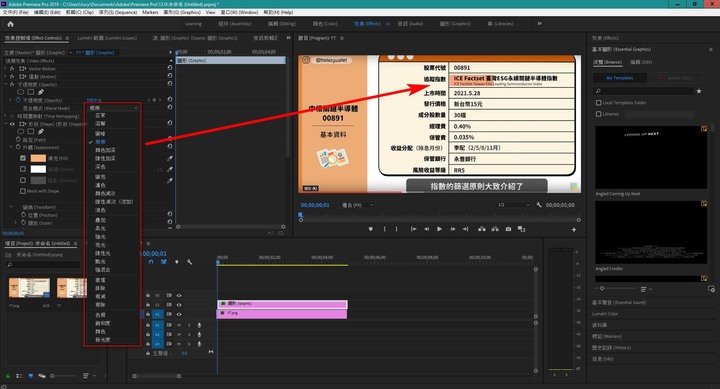Viewport: 720px width, 389px height.
Task: Select free draw bezier pen under Opacity
Action: (x=41, y=92)
